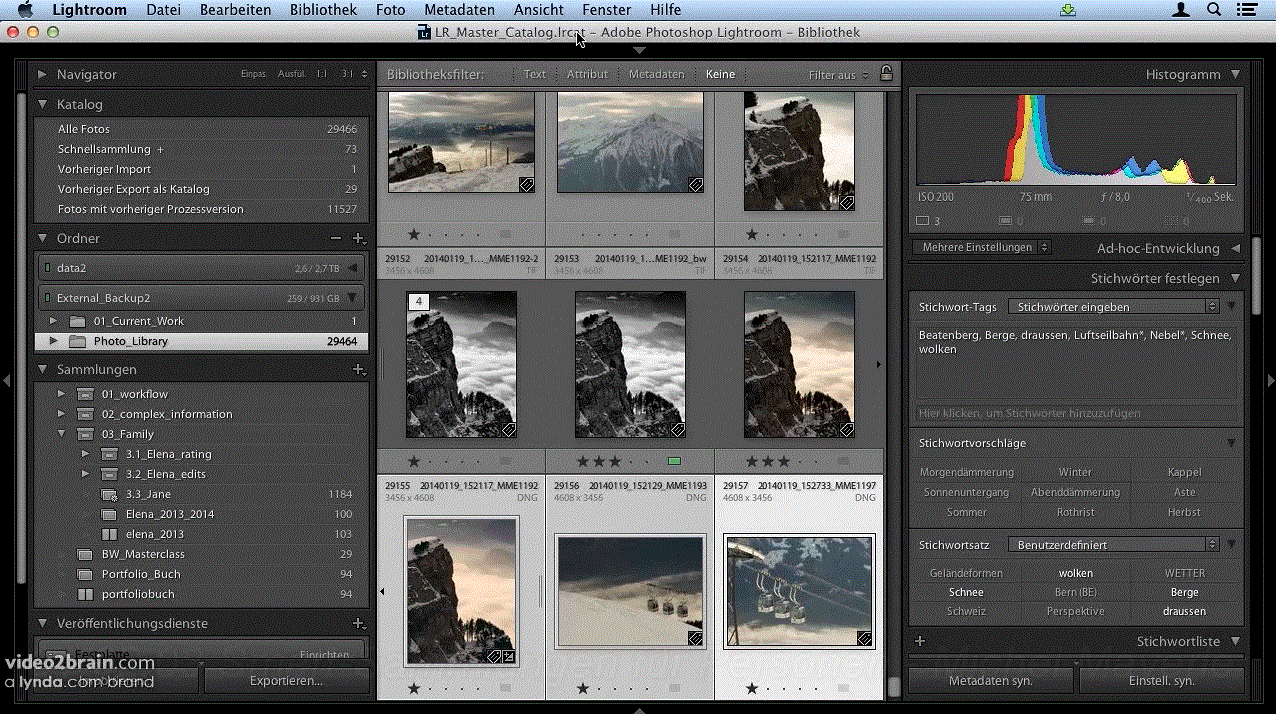Select Metadaten library filter
1276x714 pixels.
click(x=657, y=74)
